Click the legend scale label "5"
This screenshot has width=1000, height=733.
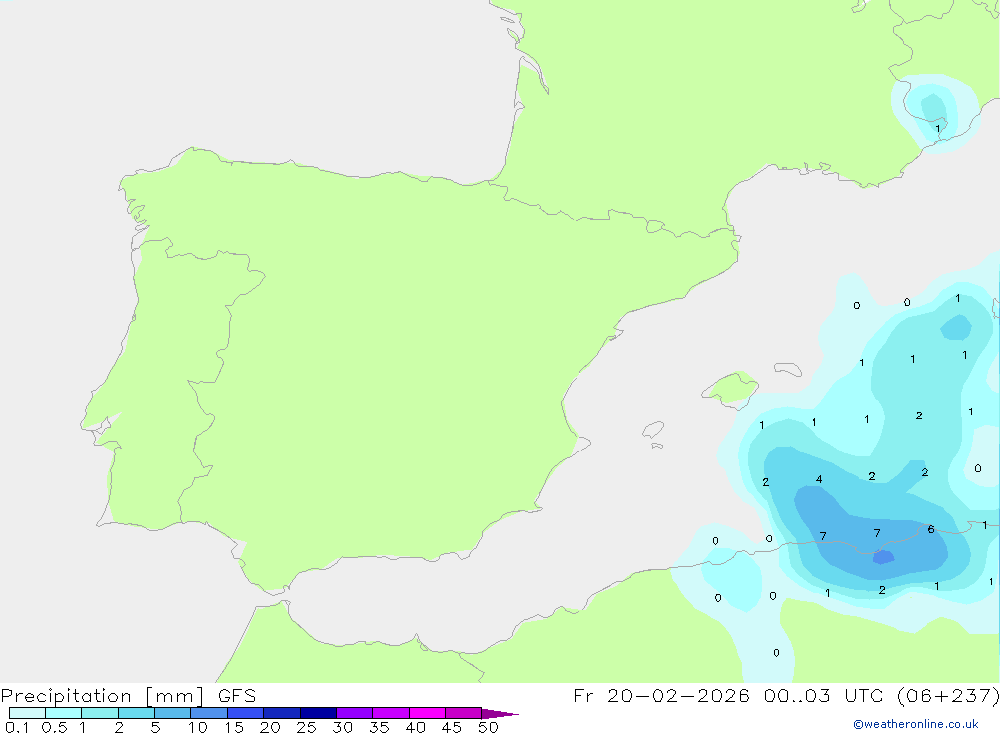155,727
